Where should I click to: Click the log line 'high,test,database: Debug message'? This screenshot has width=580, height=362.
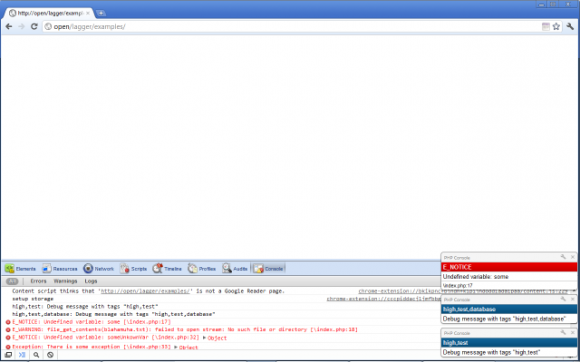(114, 314)
